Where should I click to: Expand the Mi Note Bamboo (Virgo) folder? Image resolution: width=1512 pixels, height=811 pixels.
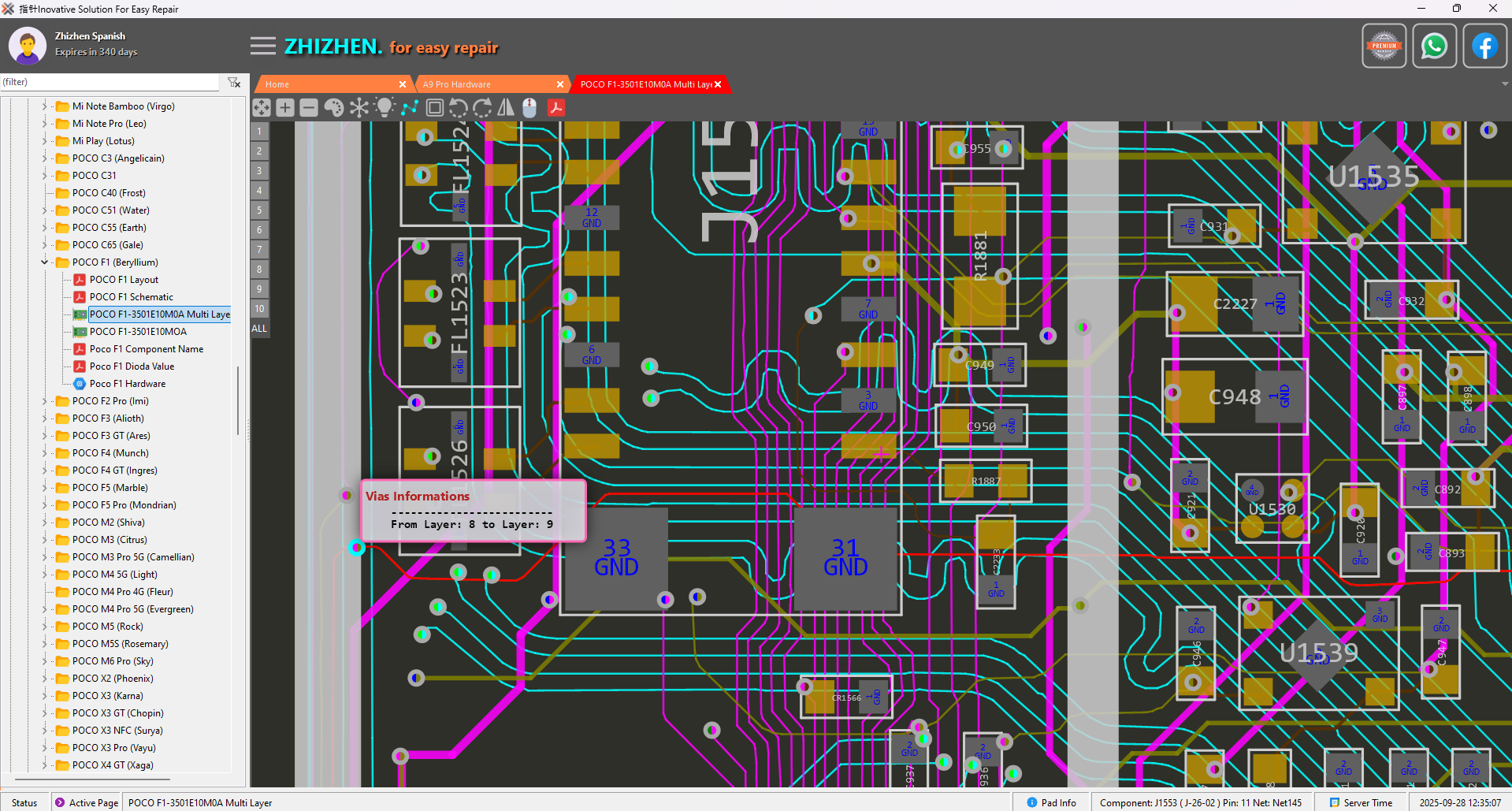click(x=44, y=106)
